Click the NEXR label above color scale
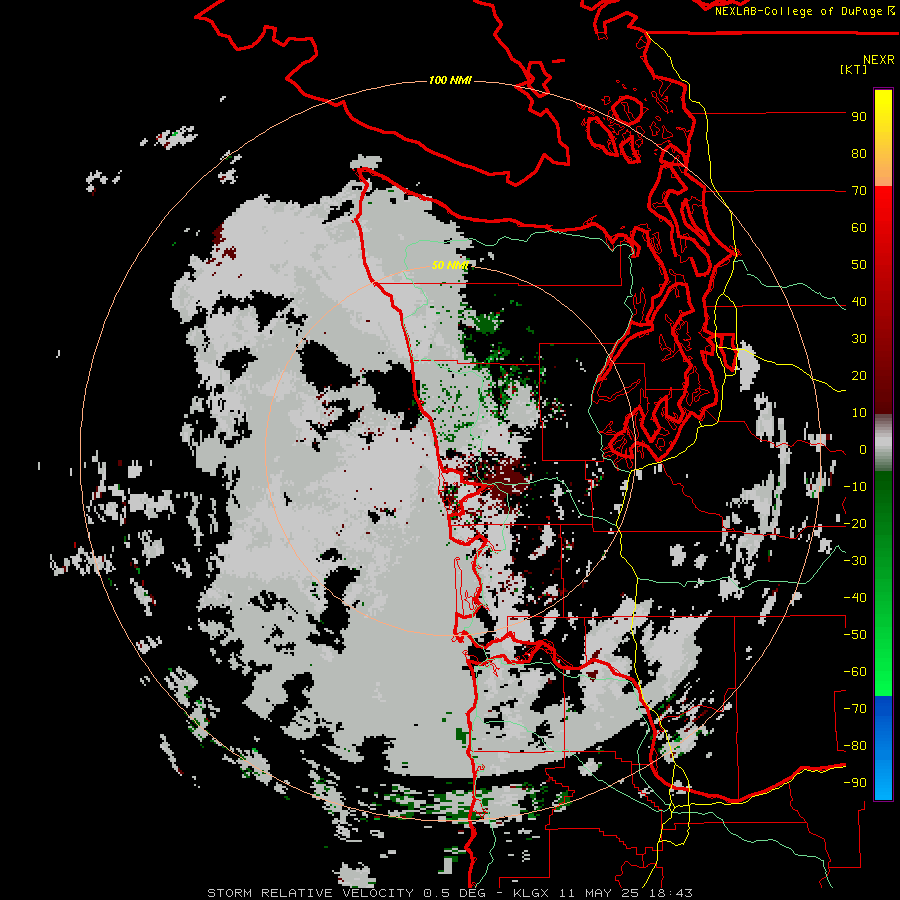 (x=879, y=60)
